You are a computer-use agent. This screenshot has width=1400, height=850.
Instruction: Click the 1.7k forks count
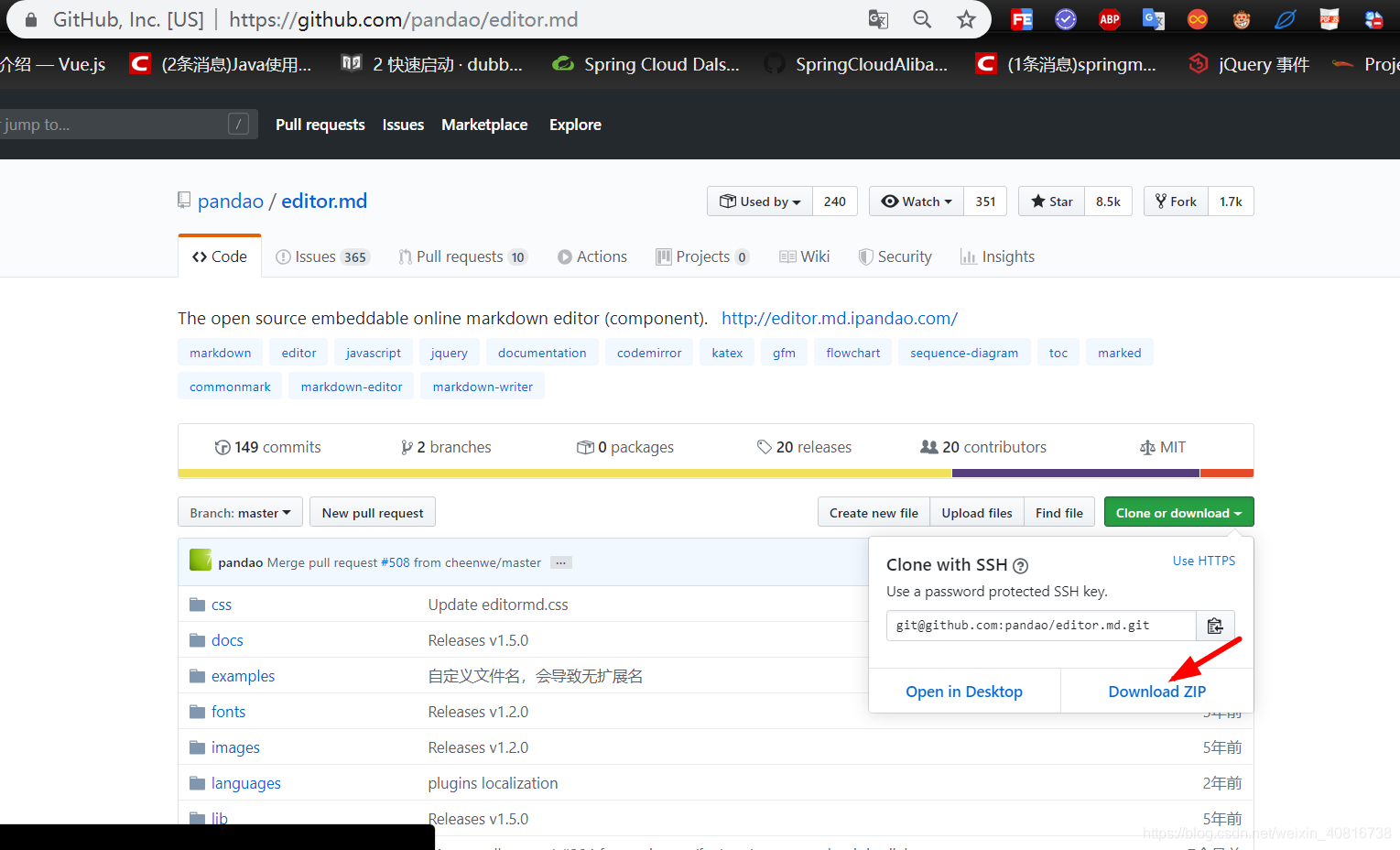pyautogui.click(x=1231, y=202)
